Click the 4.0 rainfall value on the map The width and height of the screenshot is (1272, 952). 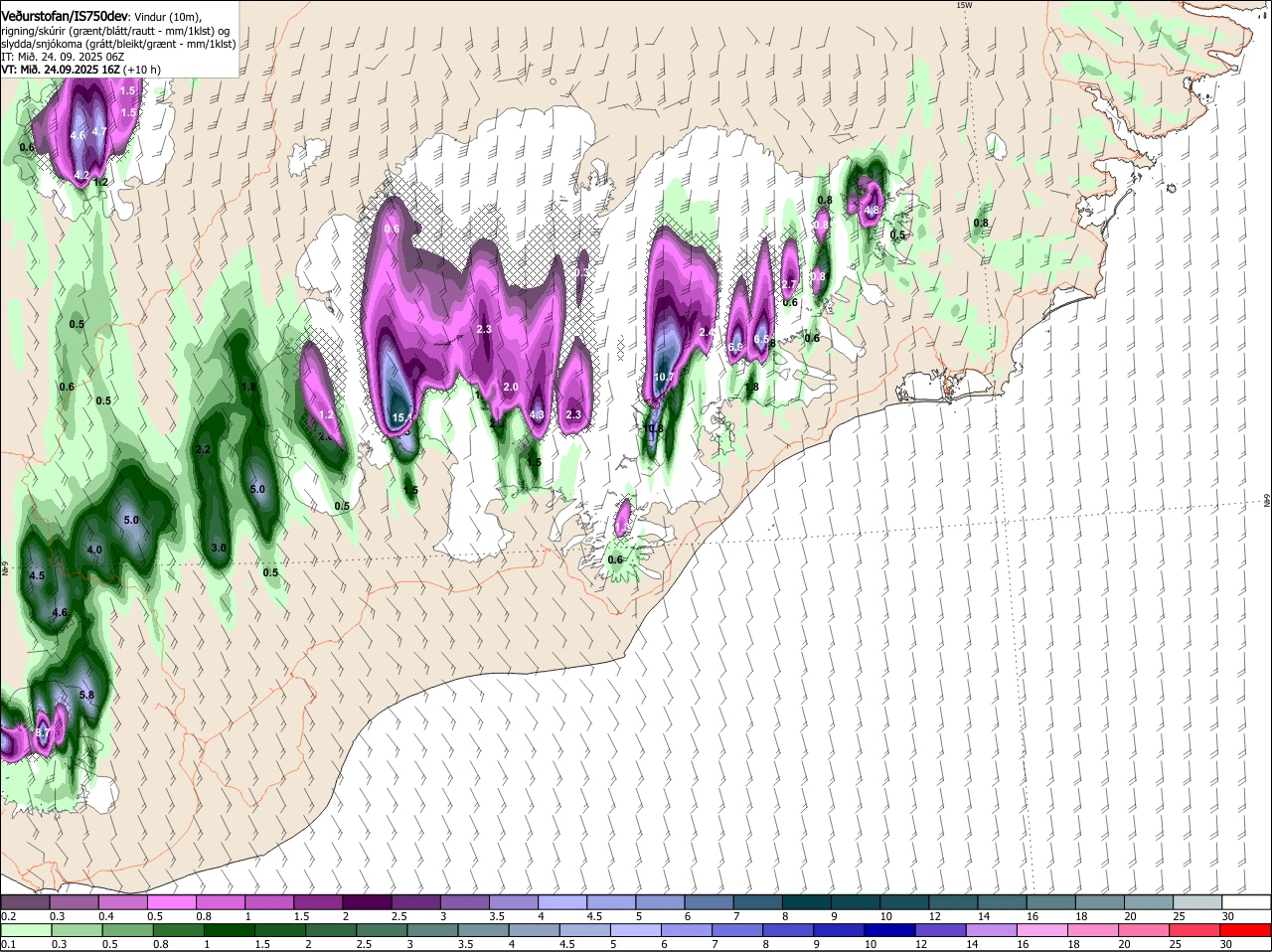(x=94, y=550)
